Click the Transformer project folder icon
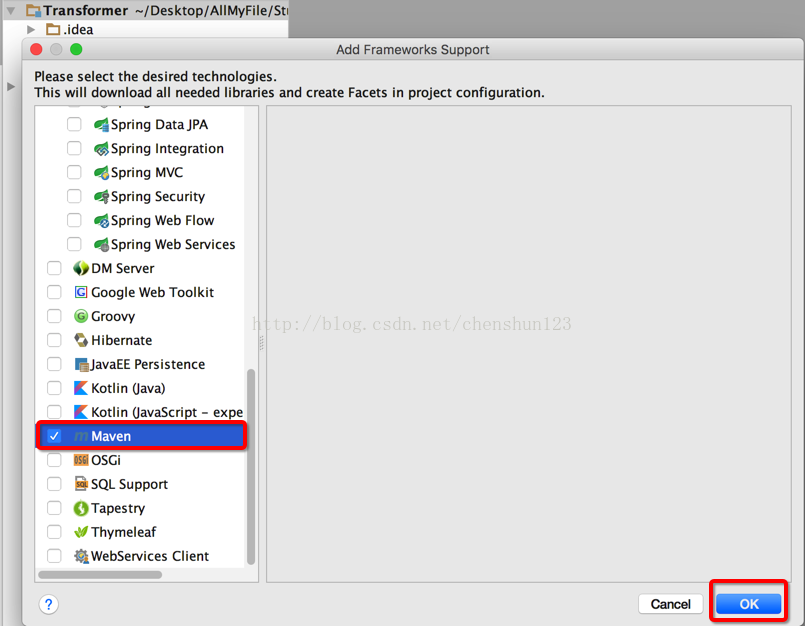The width and height of the screenshot is (805, 626). (33, 10)
